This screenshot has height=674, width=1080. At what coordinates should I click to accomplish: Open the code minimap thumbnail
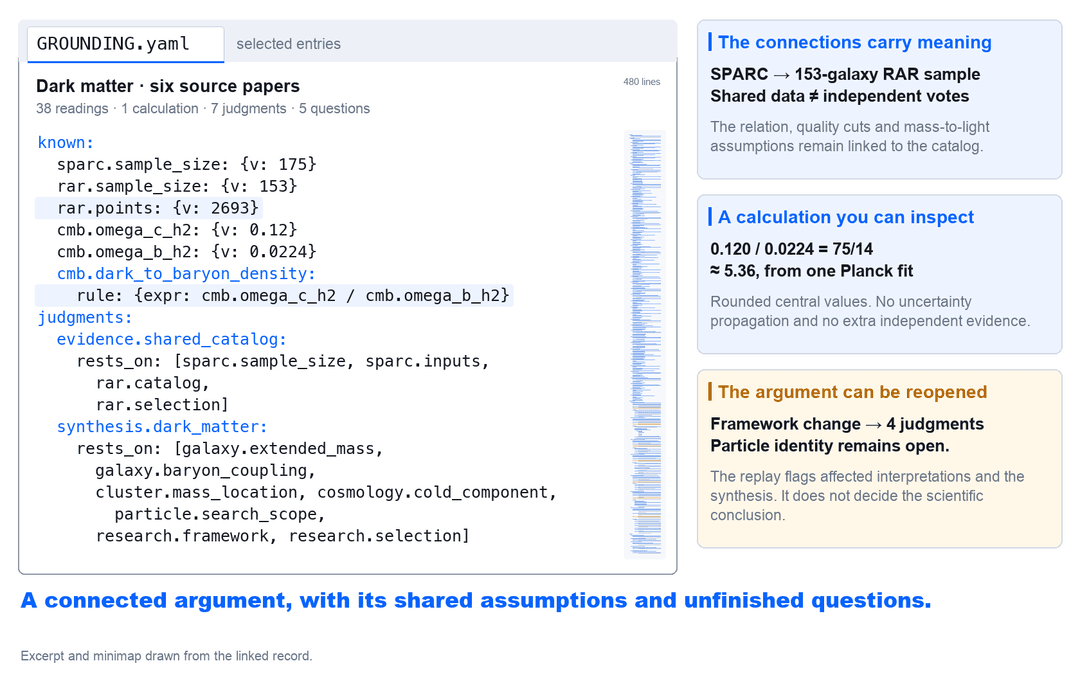pyautogui.click(x=645, y=344)
